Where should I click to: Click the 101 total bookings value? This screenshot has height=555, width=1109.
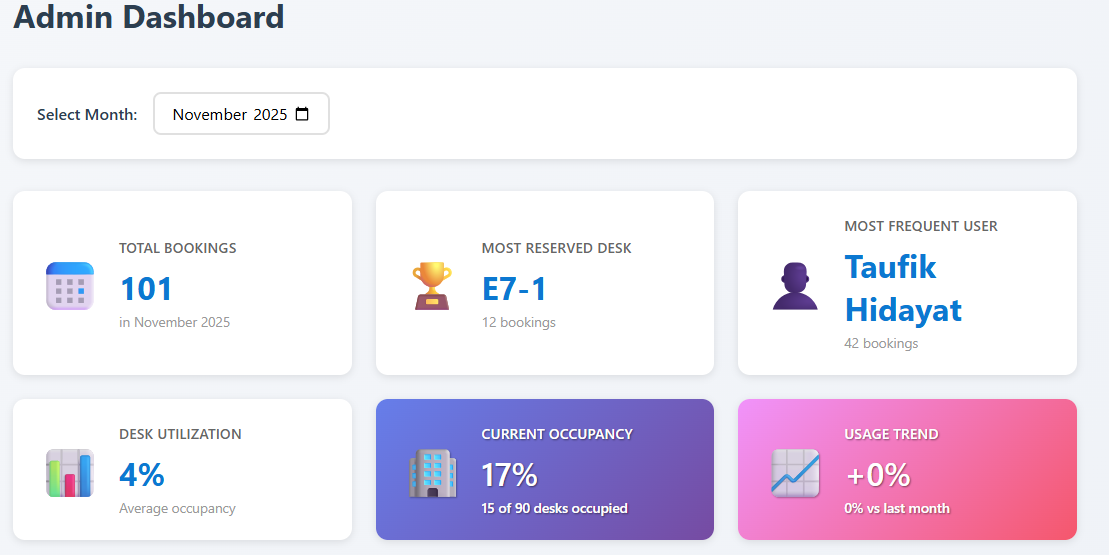146,288
